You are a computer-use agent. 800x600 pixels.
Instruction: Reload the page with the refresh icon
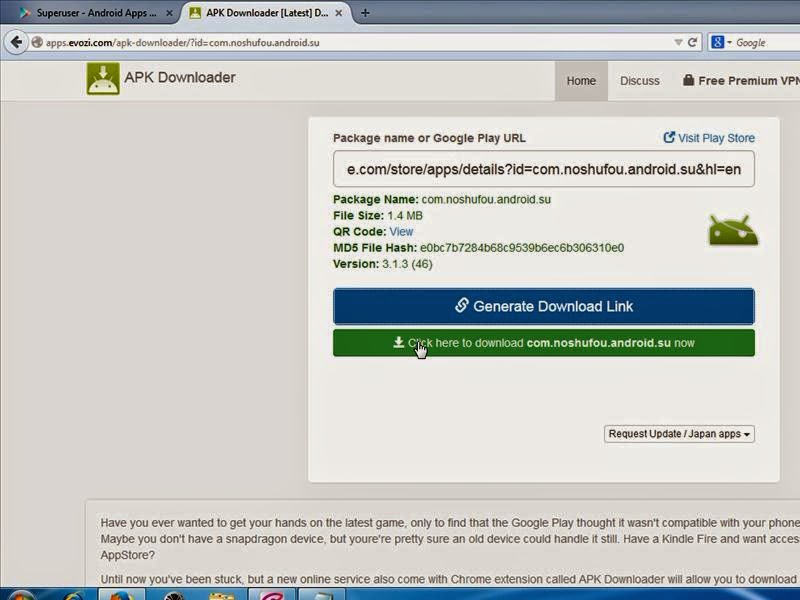pyautogui.click(x=692, y=42)
